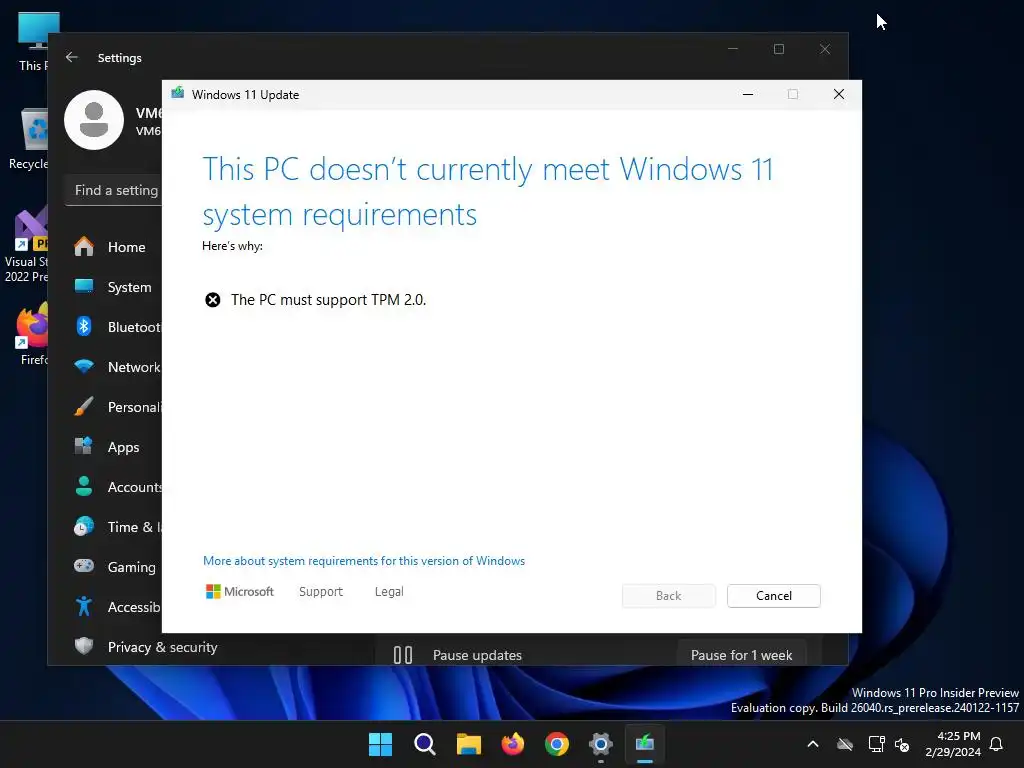
Task: Maximize the Settings window
Action: click(x=778, y=50)
